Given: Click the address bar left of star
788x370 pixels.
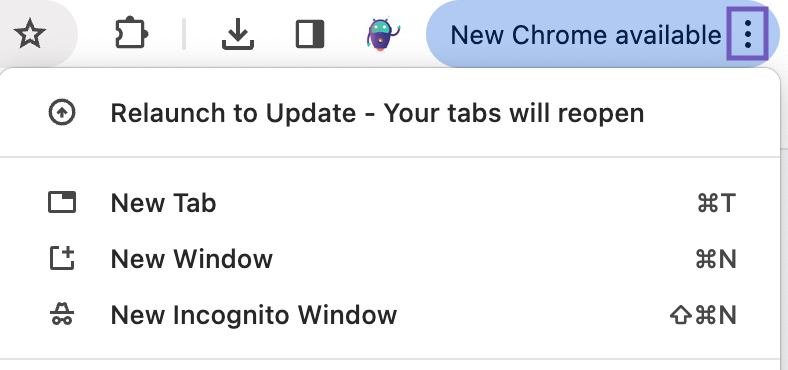Looking at the screenshot, I should click(x=5, y=34).
